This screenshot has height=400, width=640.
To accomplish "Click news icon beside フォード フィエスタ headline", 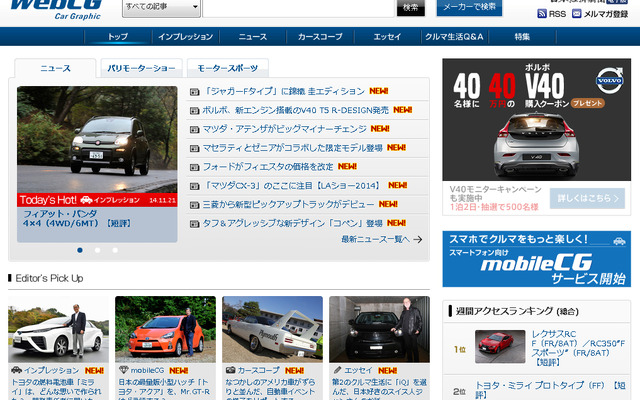I will point(195,167).
